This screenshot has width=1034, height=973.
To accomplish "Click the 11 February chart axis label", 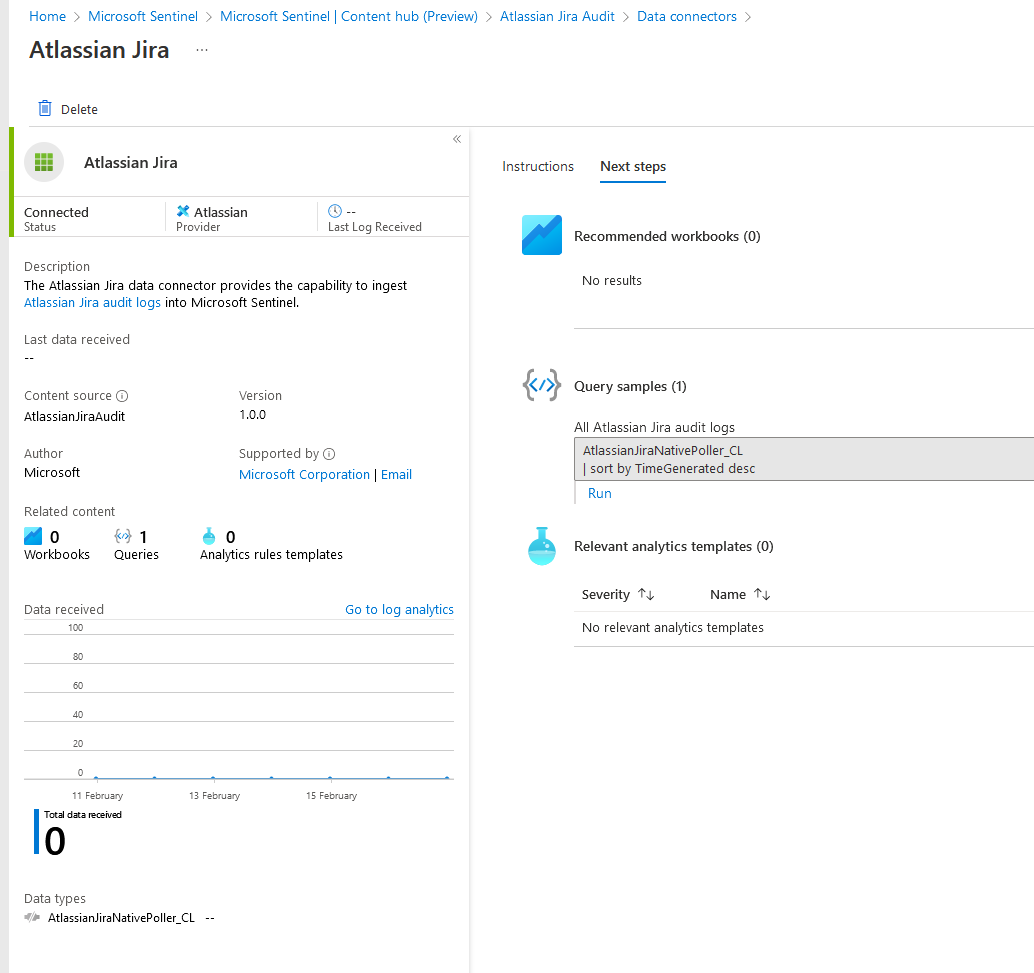I will [x=98, y=796].
